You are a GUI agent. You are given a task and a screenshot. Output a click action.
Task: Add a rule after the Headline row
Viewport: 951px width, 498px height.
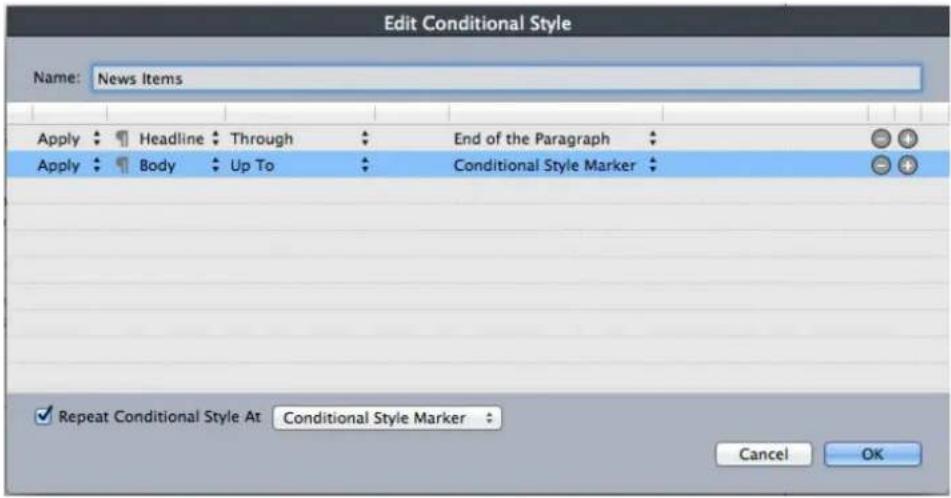point(907,139)
